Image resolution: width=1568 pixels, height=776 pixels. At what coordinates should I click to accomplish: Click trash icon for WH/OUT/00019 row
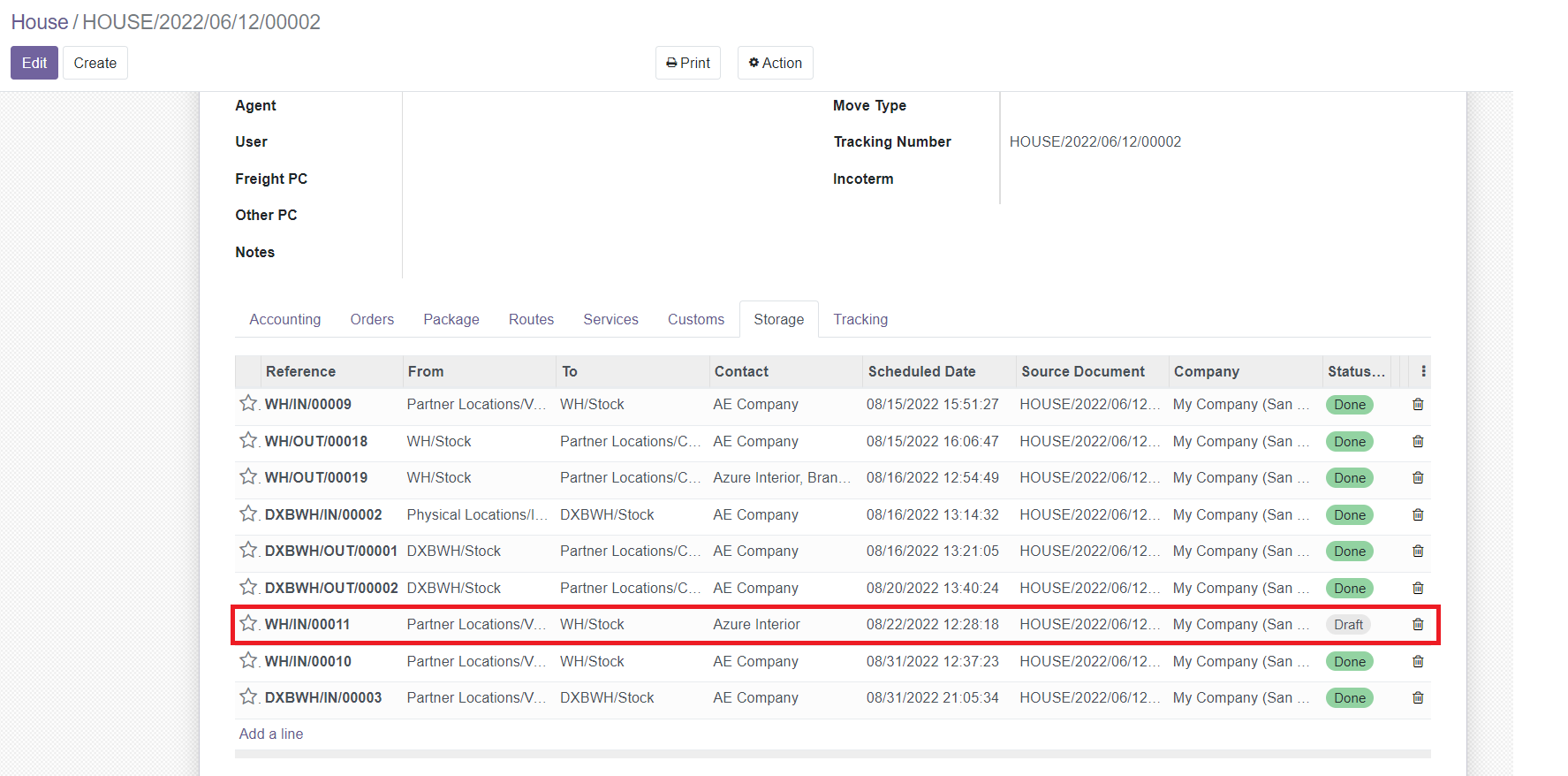[x=1418, y=478]
